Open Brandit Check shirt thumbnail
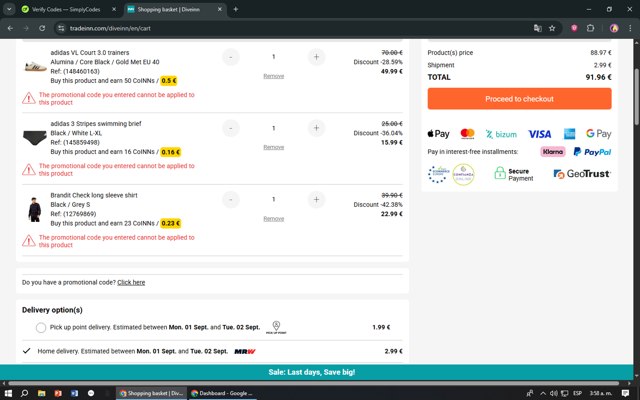The image size is (640, 400). [x=35, y=209]
